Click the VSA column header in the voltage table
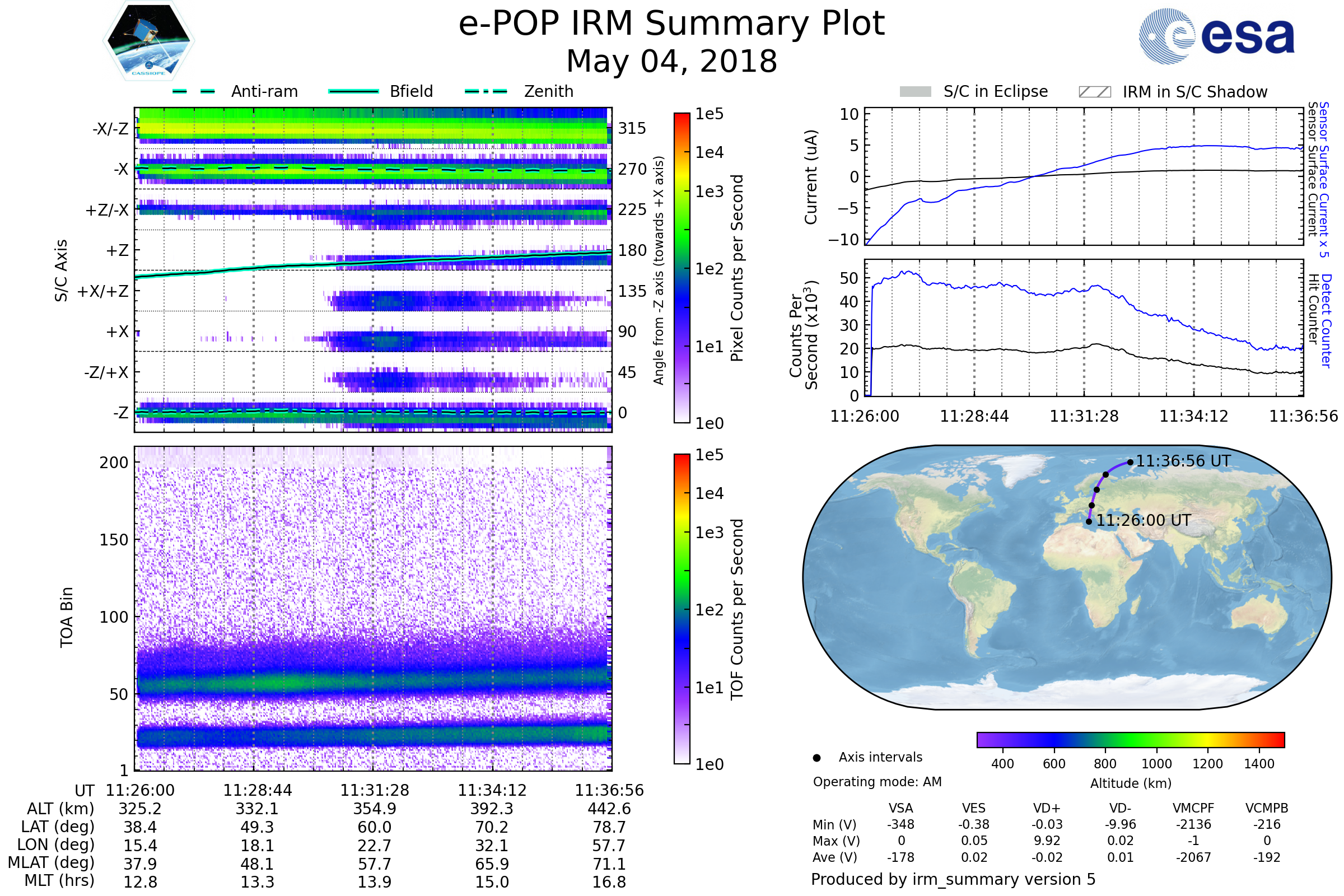 tap(900, 808)
